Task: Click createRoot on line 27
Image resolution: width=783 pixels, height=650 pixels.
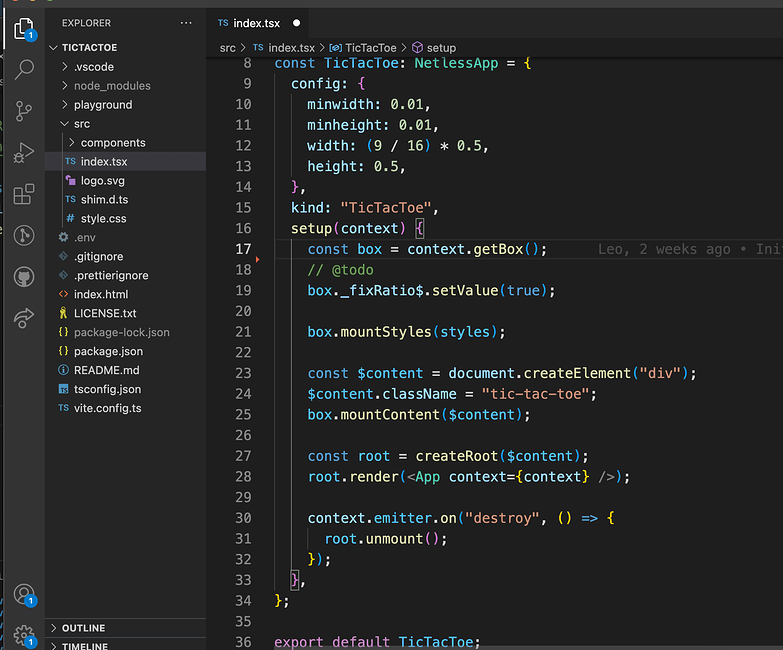Action: click(457, 456)
